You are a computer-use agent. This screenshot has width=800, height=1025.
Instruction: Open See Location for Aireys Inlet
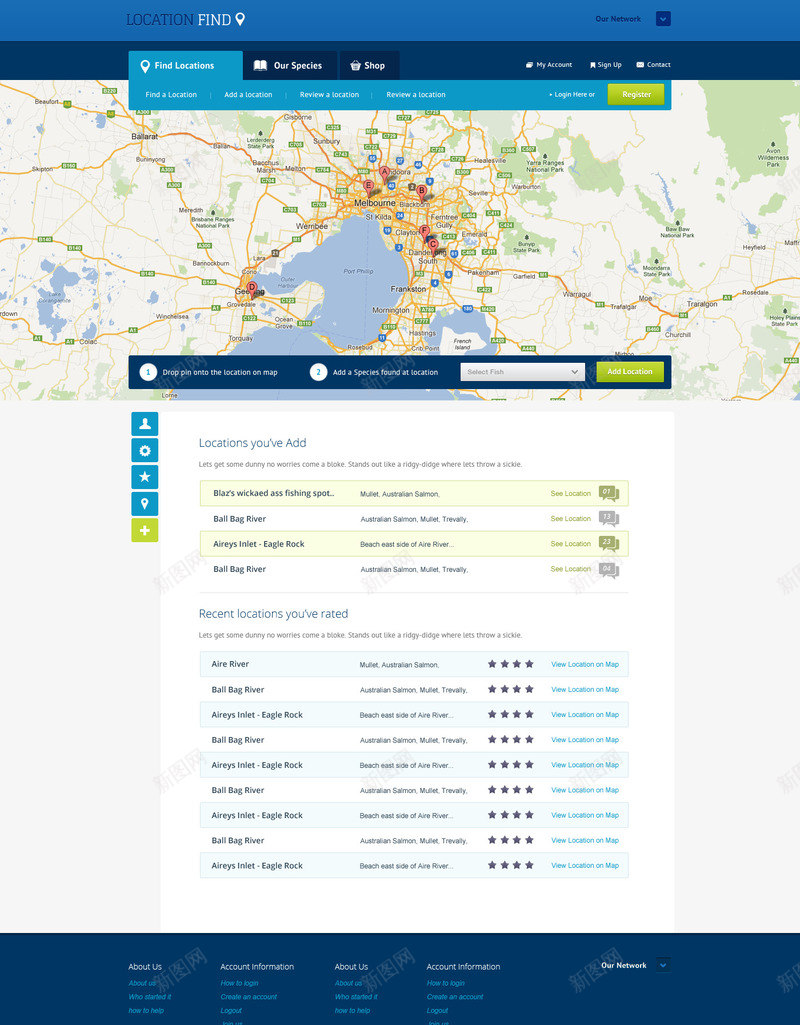tap(570, 544)
